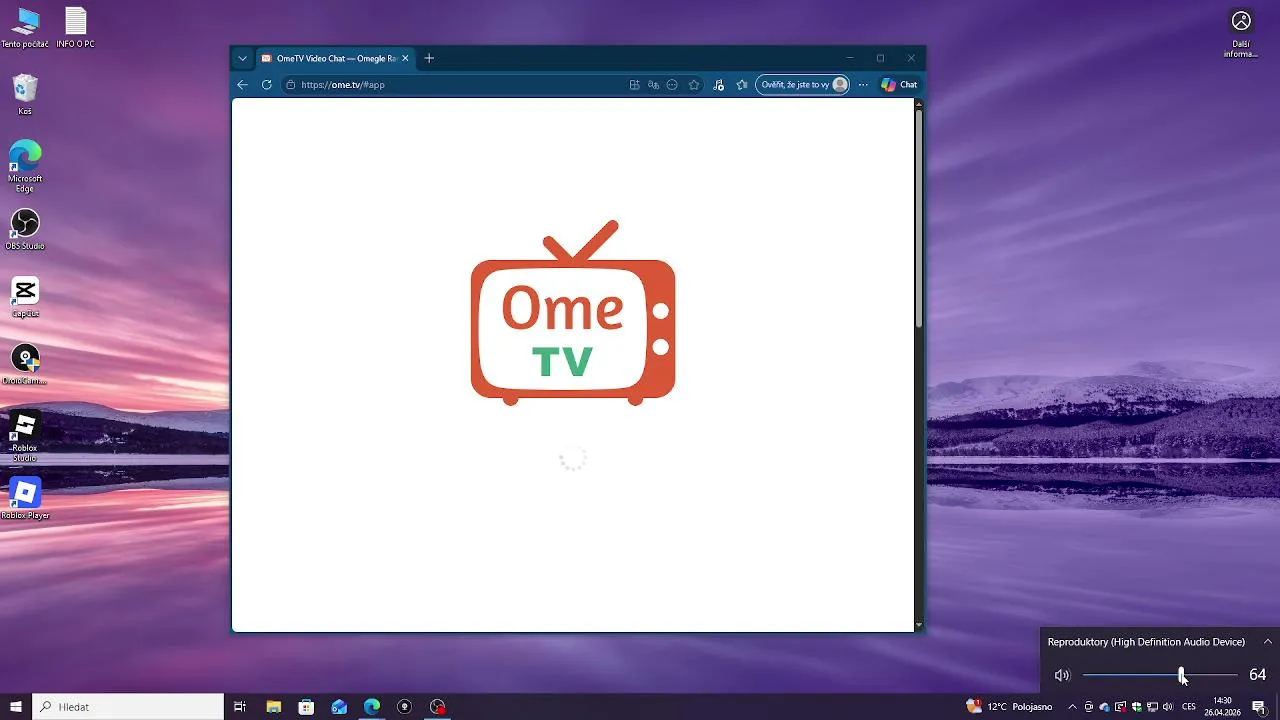The image size is (1280, 720).
Task: Open the recording app taskbar icon with red dot
Action: coord(438,706)
